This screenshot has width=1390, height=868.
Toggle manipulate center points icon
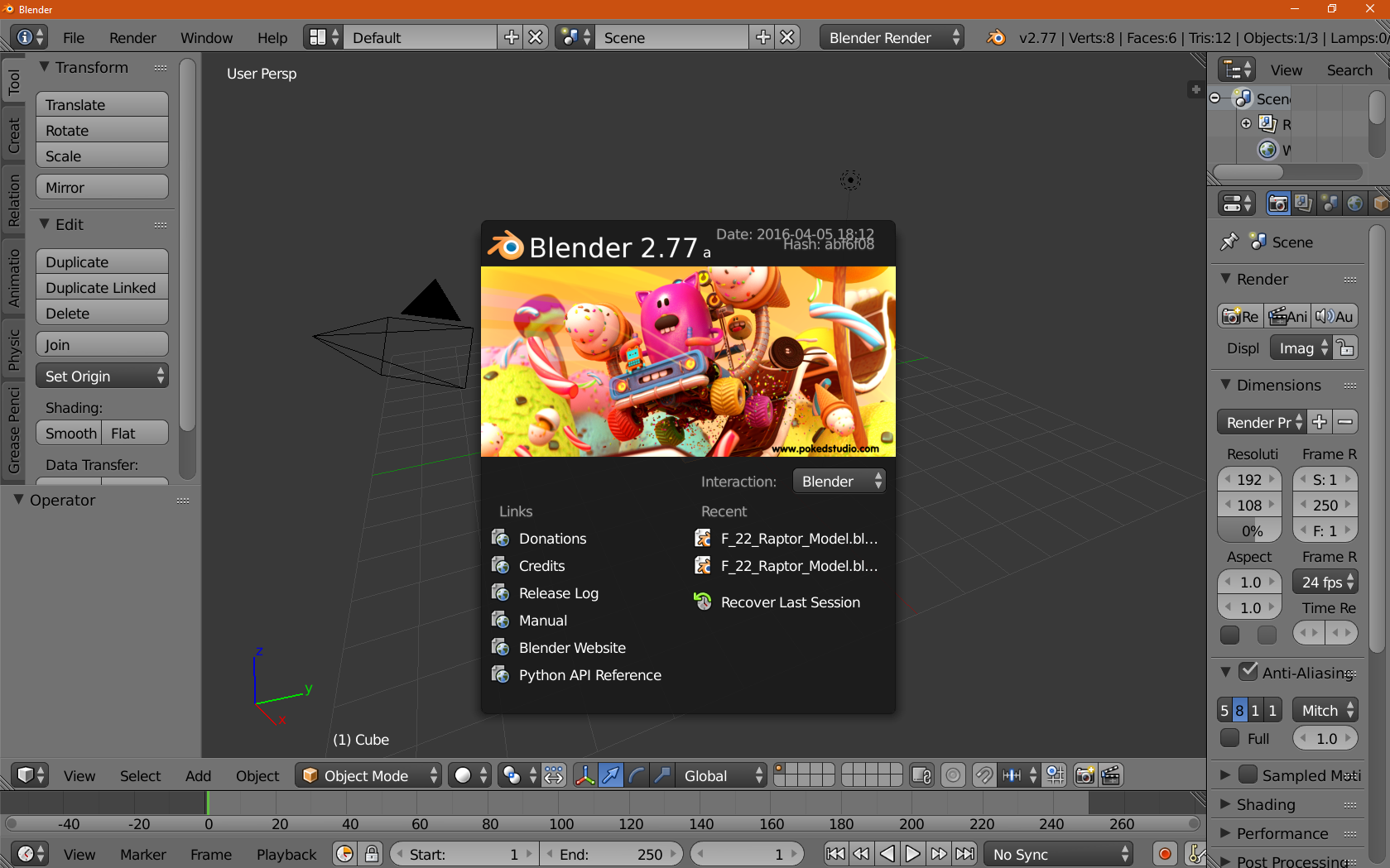coord(554,775)
